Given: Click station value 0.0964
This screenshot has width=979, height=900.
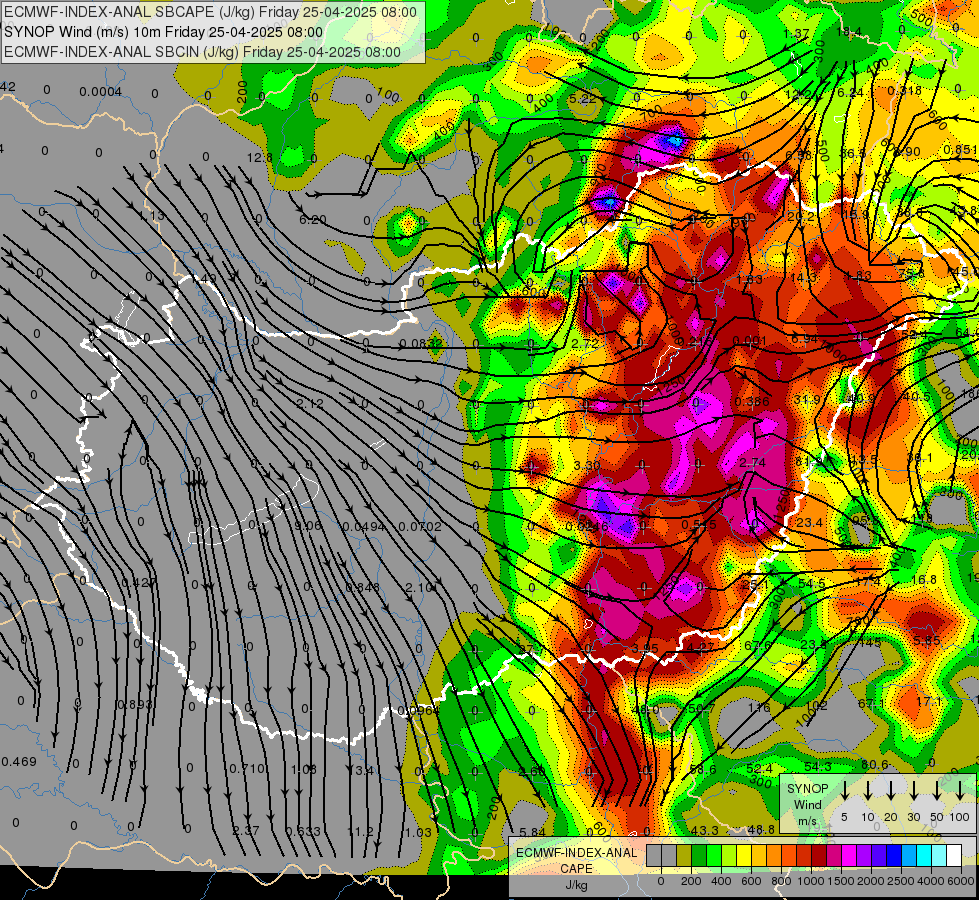Looking at the screenshot, I should (418, 710).
